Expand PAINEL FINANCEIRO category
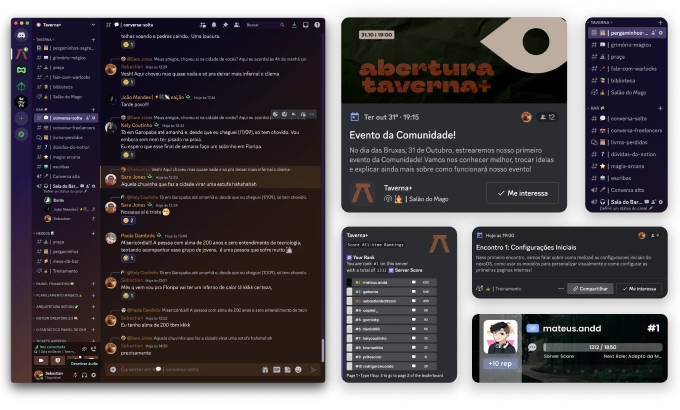Viewport: 680px width, 410px height. [x=54, y=284]
